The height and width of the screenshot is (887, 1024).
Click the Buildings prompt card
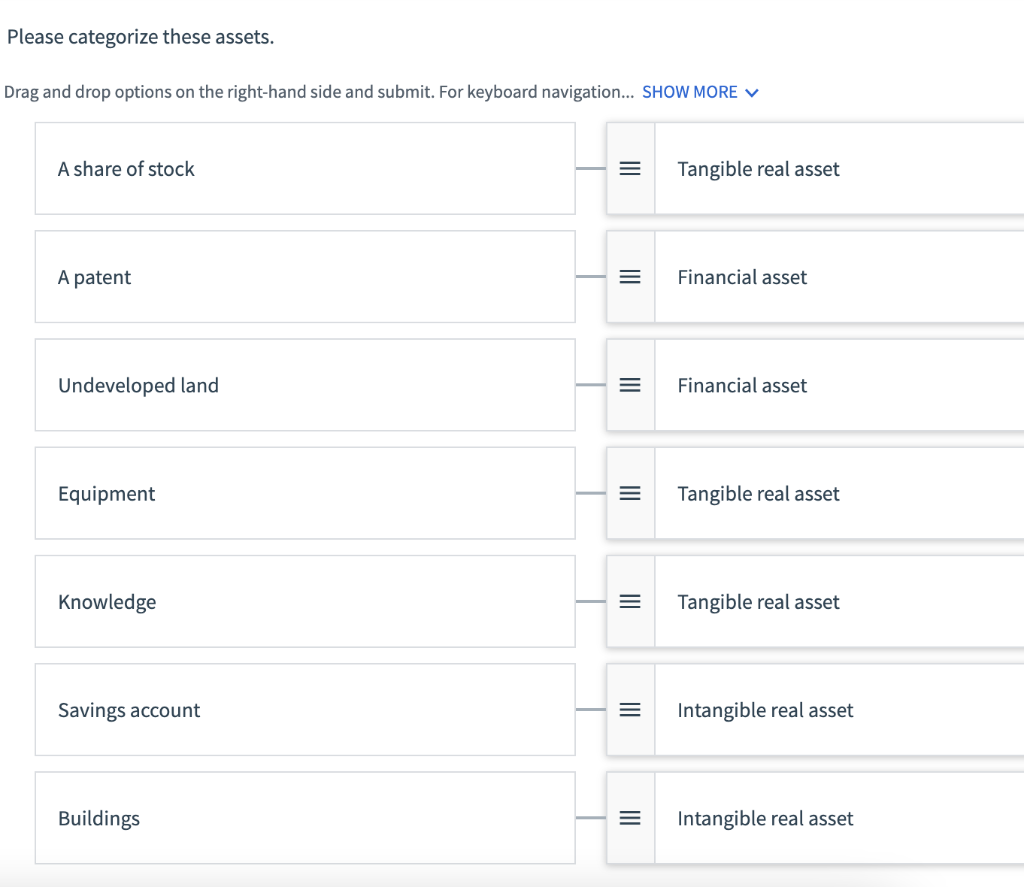[x=305, y=817]
